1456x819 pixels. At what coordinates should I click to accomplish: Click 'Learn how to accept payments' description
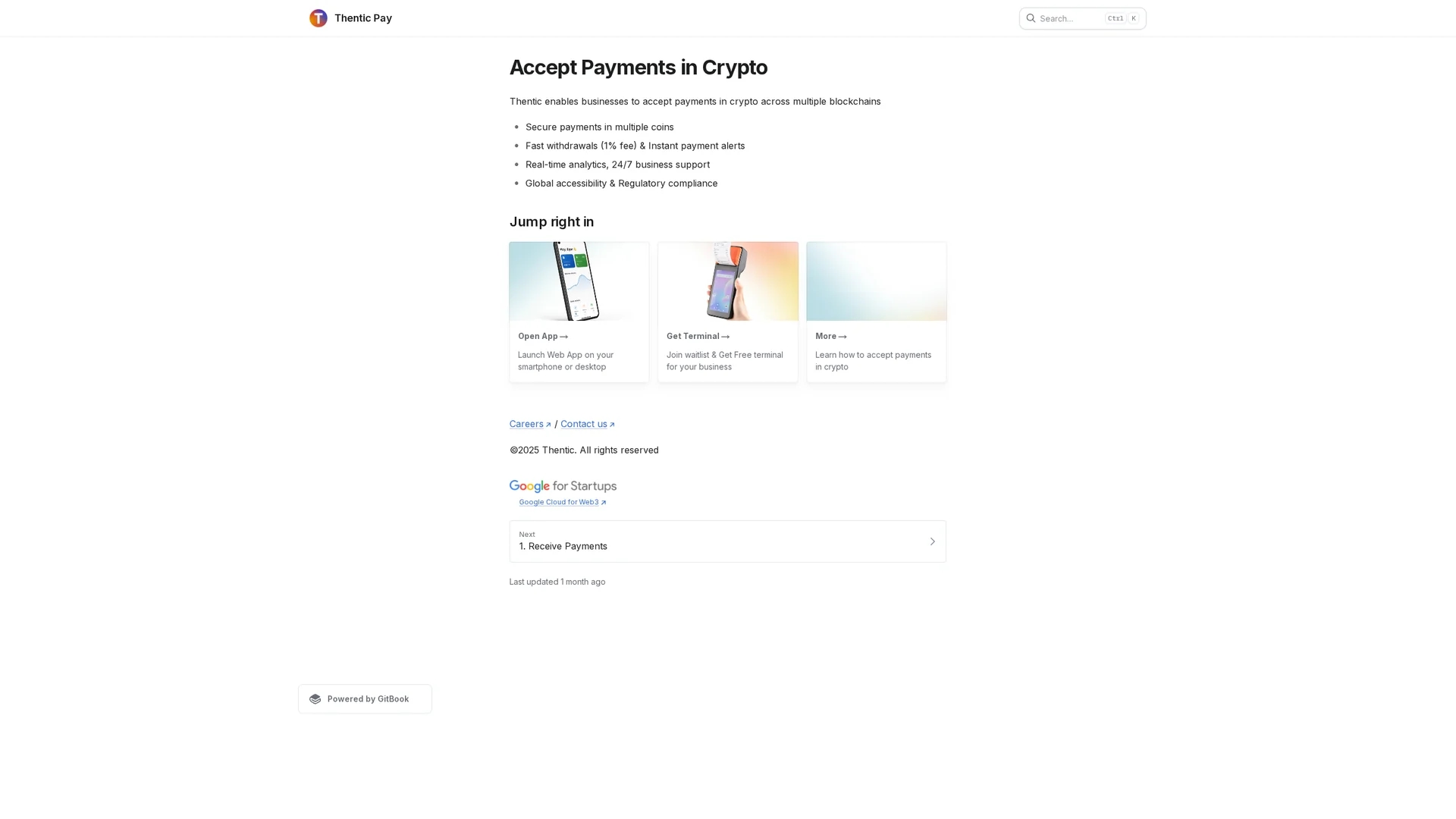coord(873,361)
